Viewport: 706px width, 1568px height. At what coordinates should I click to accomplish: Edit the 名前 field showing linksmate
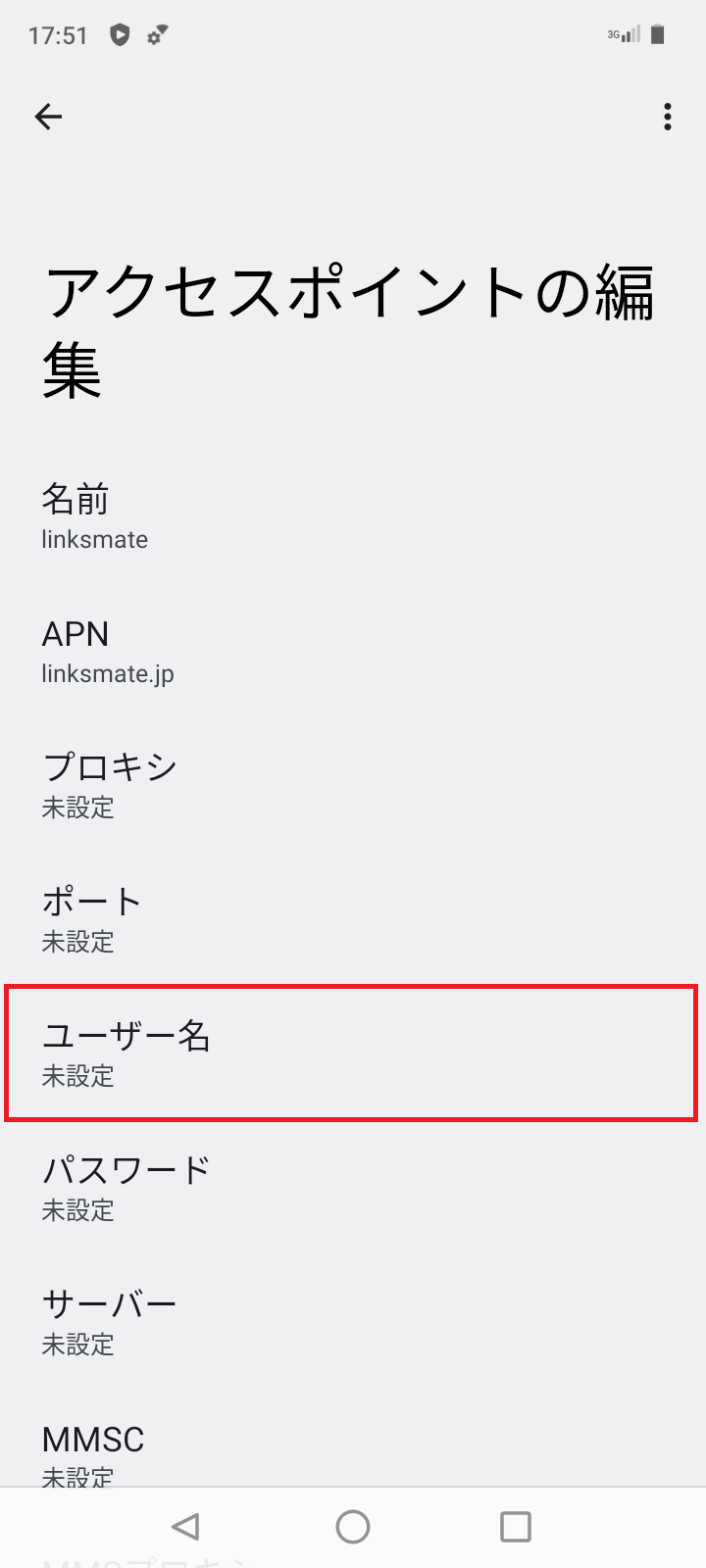point(353,516)
